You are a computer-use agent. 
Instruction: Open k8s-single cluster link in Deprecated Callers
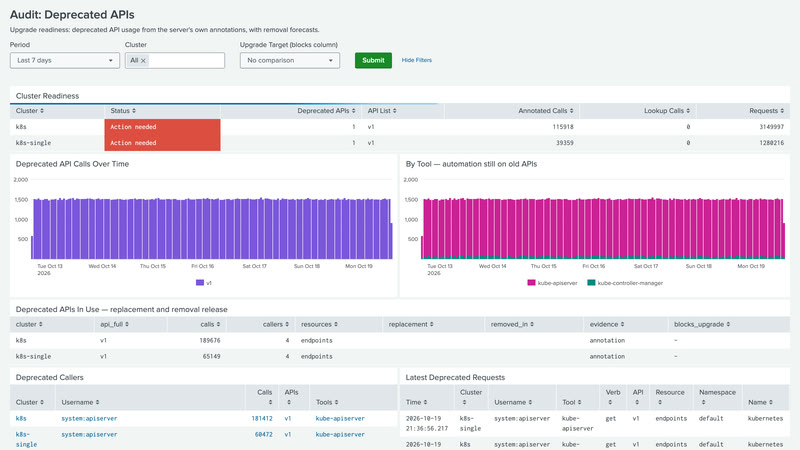27,439
